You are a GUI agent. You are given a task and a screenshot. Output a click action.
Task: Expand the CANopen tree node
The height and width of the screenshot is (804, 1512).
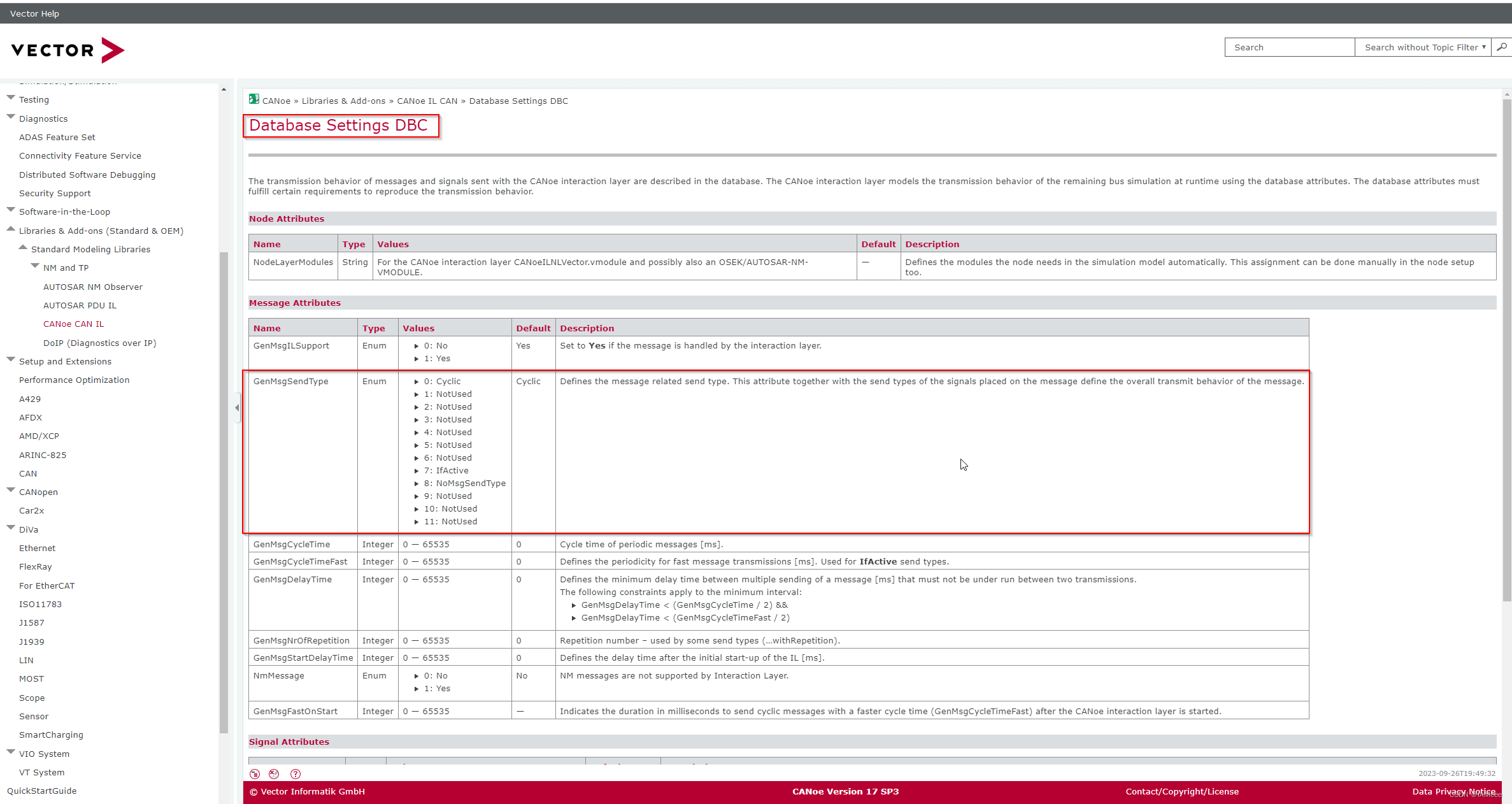11,491
